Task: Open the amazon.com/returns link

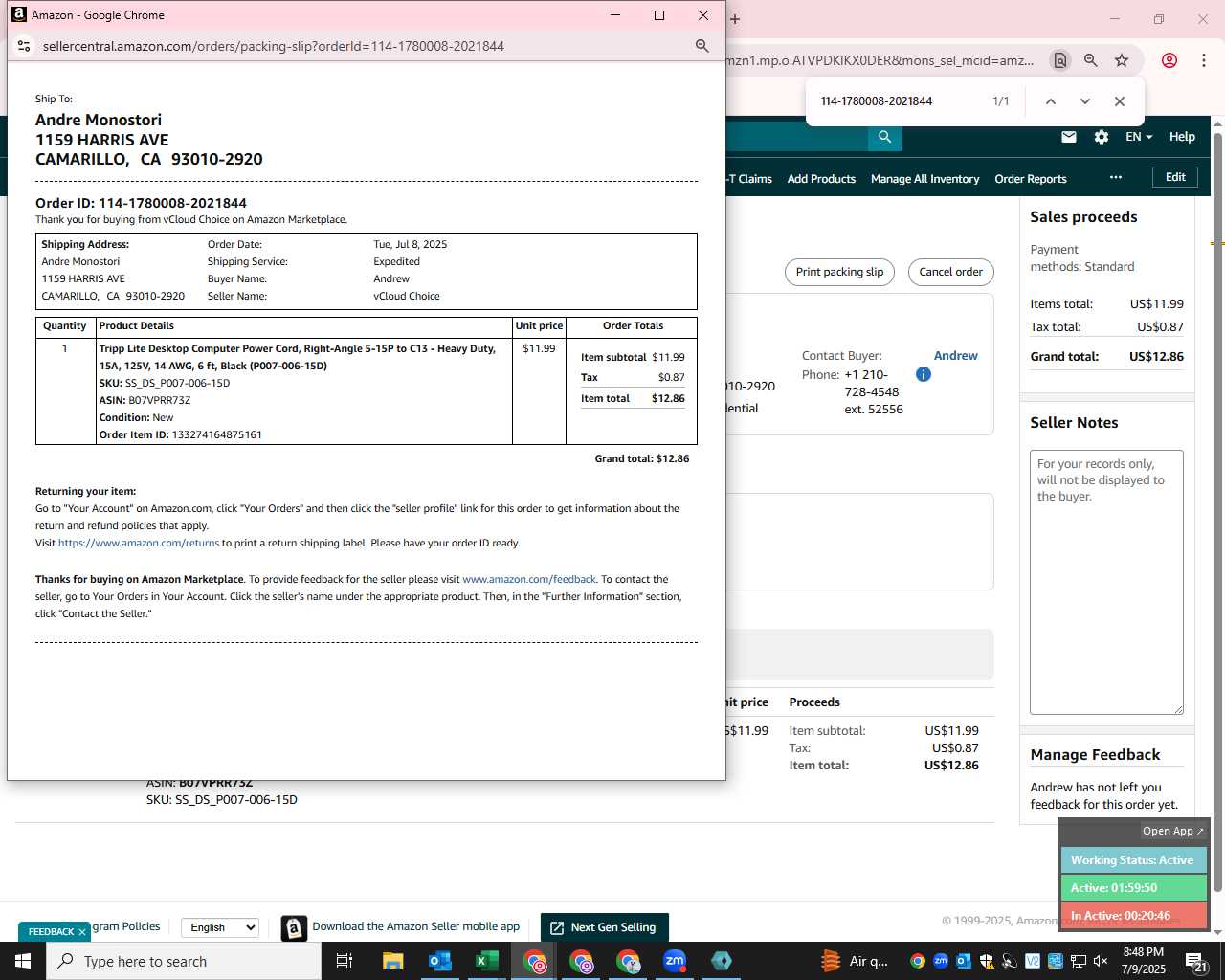Action: pyautogui.click(x=139, y=543)
